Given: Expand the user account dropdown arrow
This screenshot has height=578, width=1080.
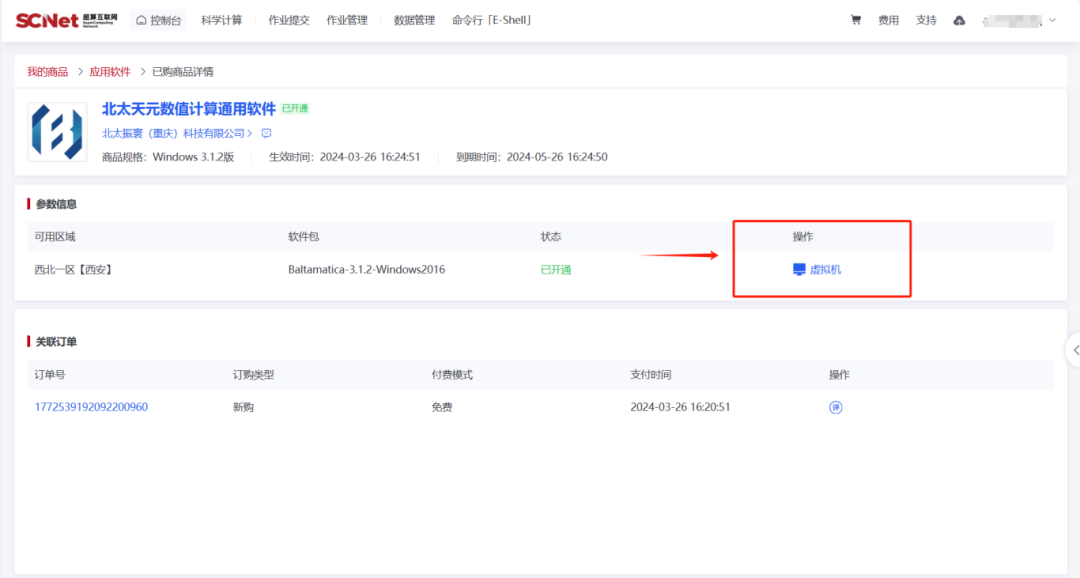Looking at the screenshot, I should tap(1052, 20).
